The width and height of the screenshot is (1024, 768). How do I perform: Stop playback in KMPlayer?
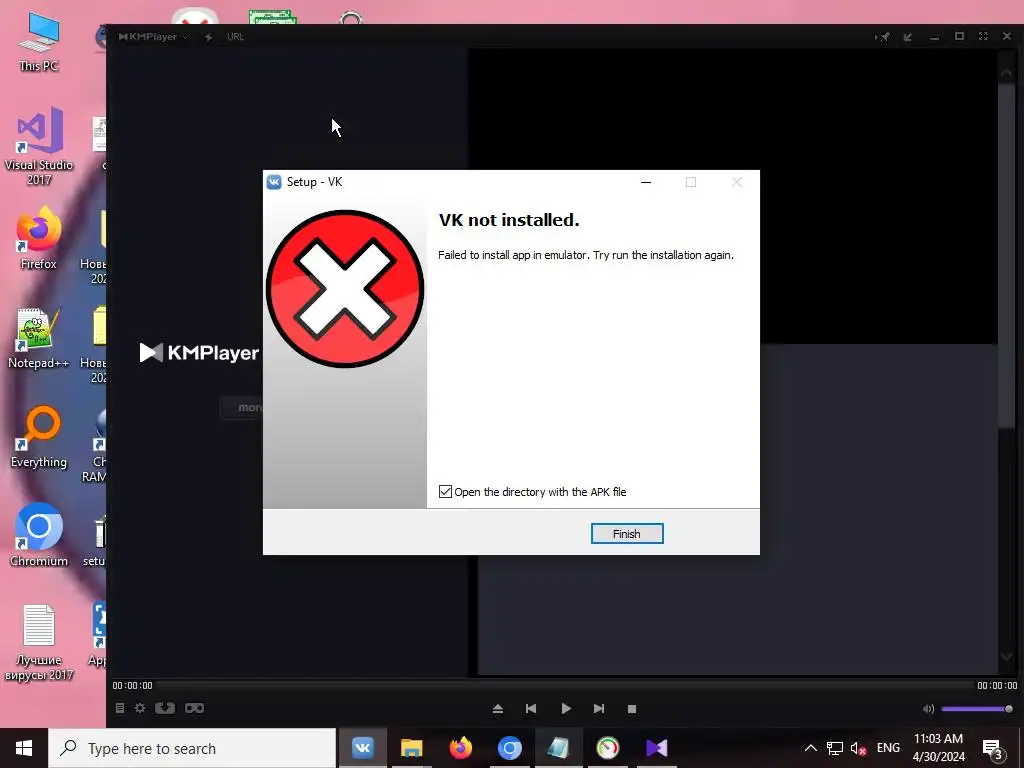[632, 709]
